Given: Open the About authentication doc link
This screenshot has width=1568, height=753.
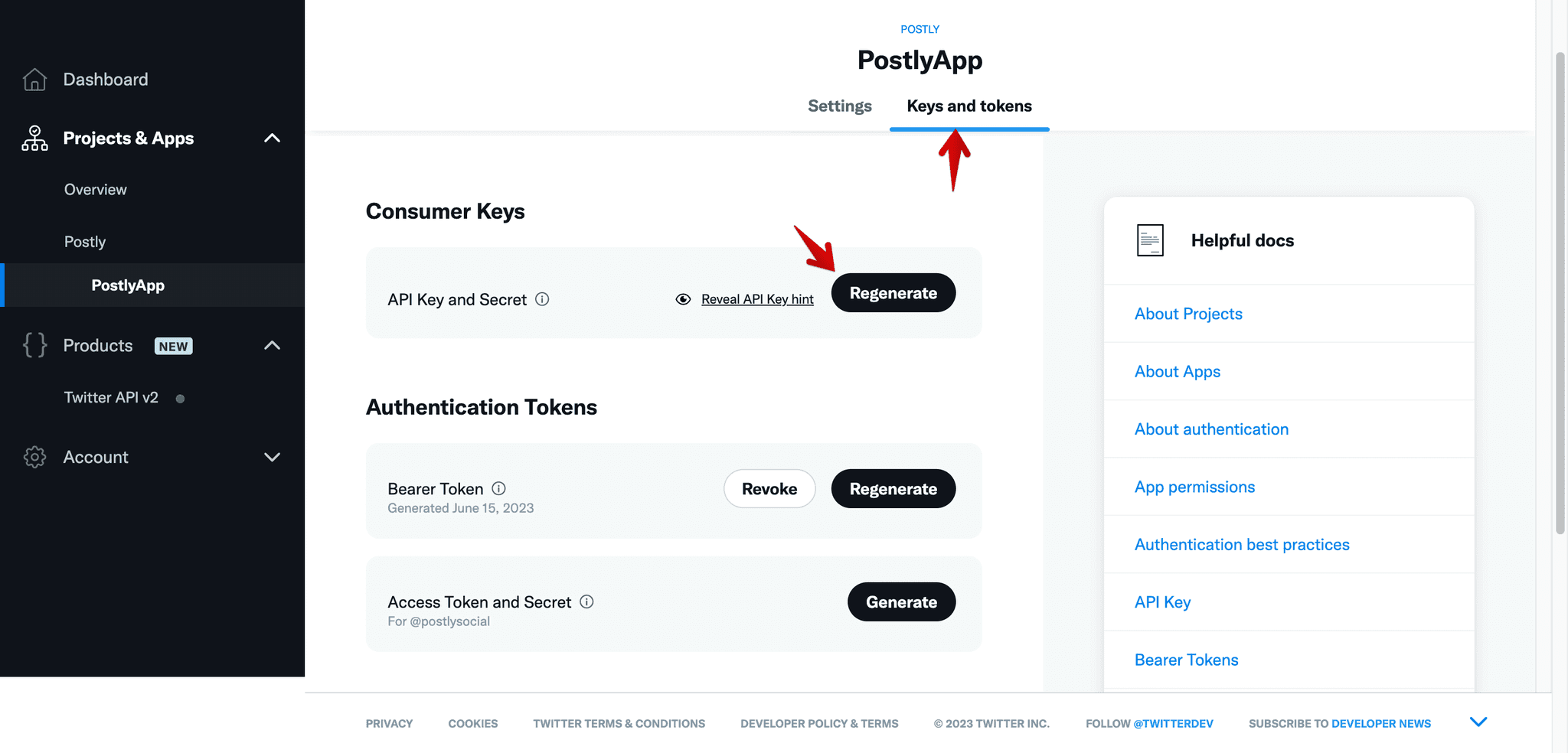Looking at the screenshot, I should [x=1211, y=429].
